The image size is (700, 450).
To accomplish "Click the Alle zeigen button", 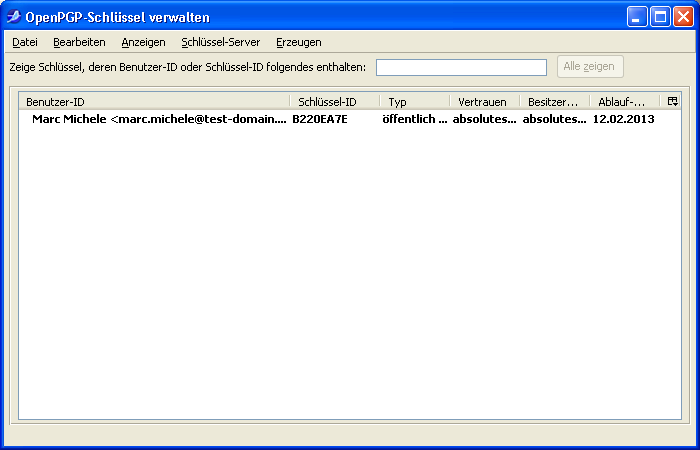I will pyautogui.click(x=590, y=67).
